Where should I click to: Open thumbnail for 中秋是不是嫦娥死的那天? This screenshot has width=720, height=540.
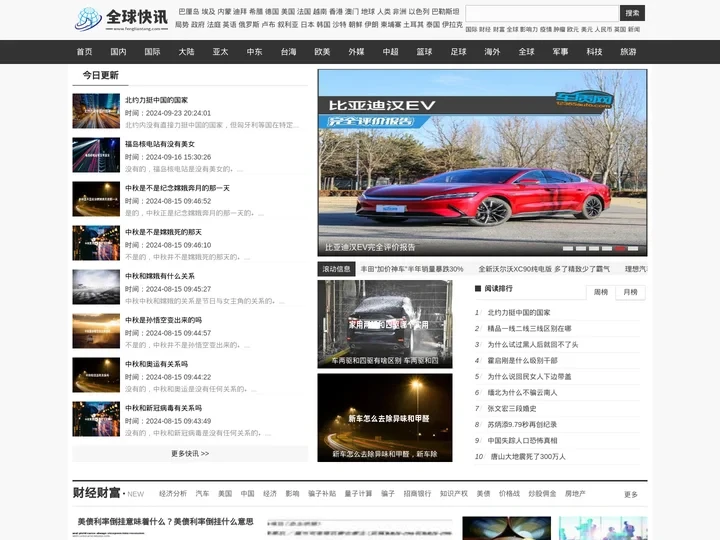96,243
